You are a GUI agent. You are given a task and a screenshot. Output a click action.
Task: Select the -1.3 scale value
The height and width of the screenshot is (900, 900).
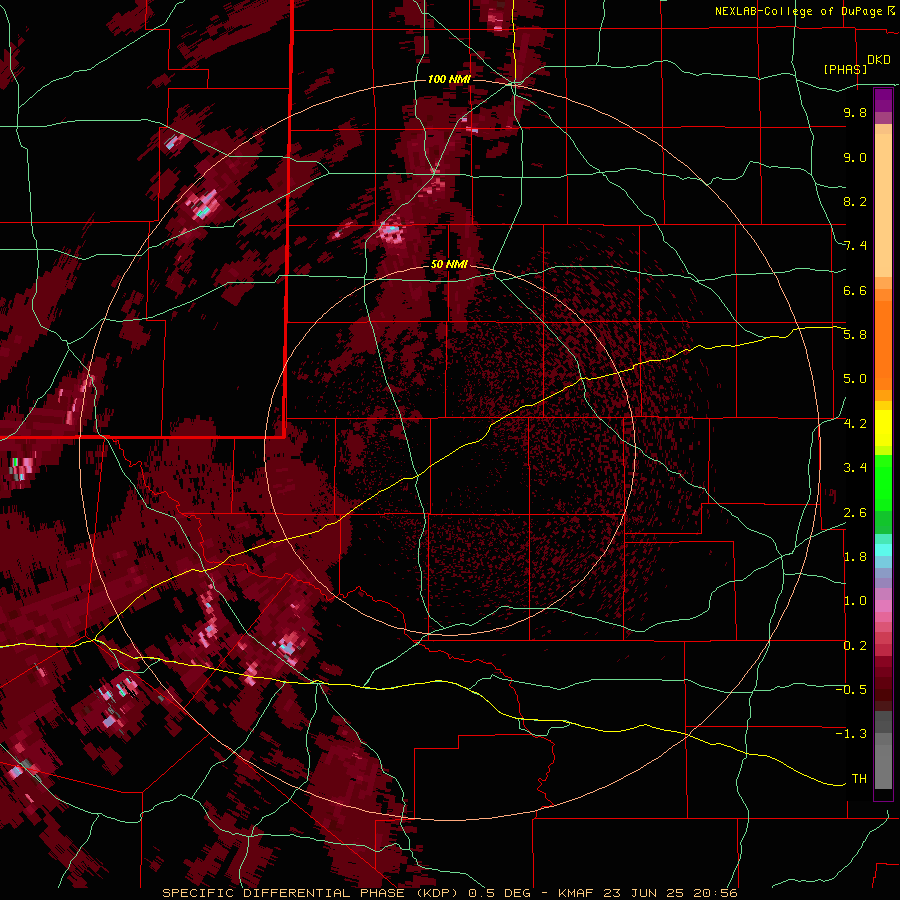click(x=851, y=734)
